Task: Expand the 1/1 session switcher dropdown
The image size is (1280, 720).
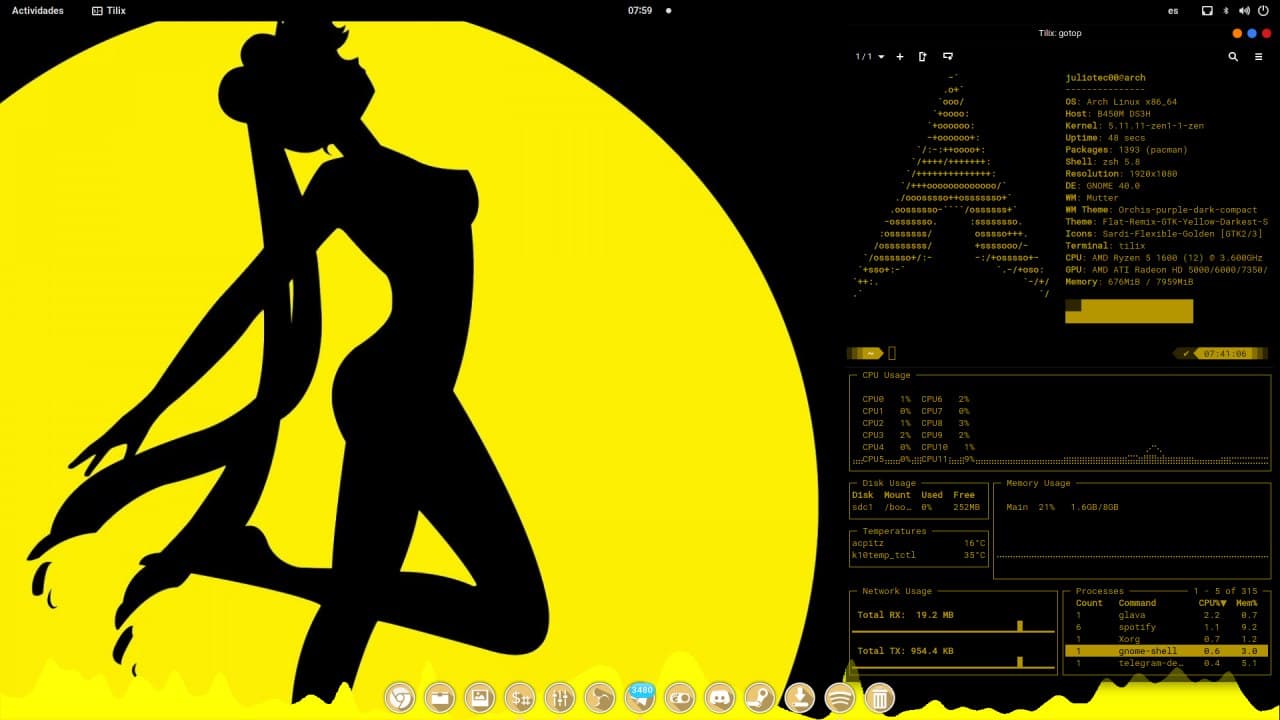Action: (869, 57)
